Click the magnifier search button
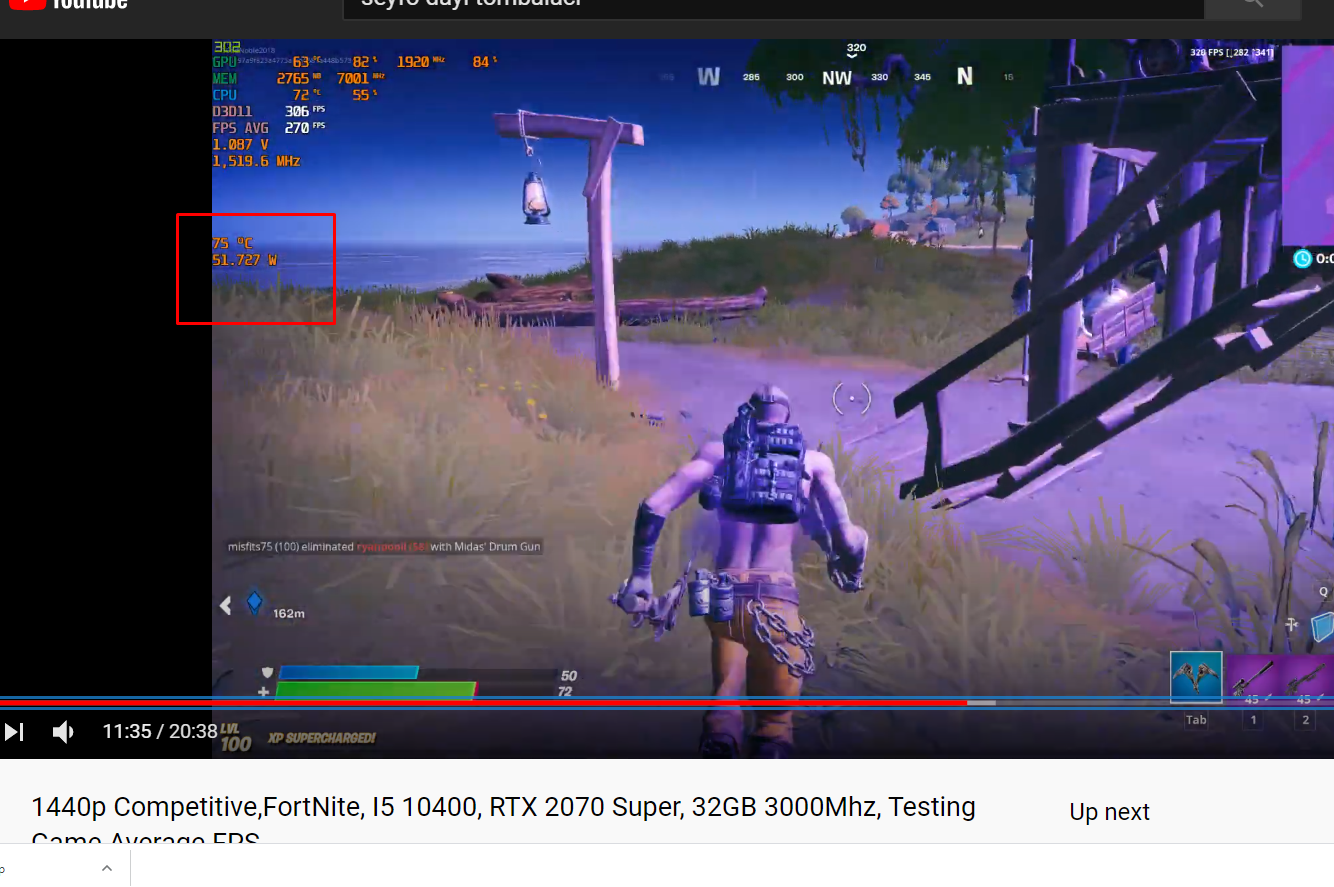 pyautogui.click(x=1252, y=8)
